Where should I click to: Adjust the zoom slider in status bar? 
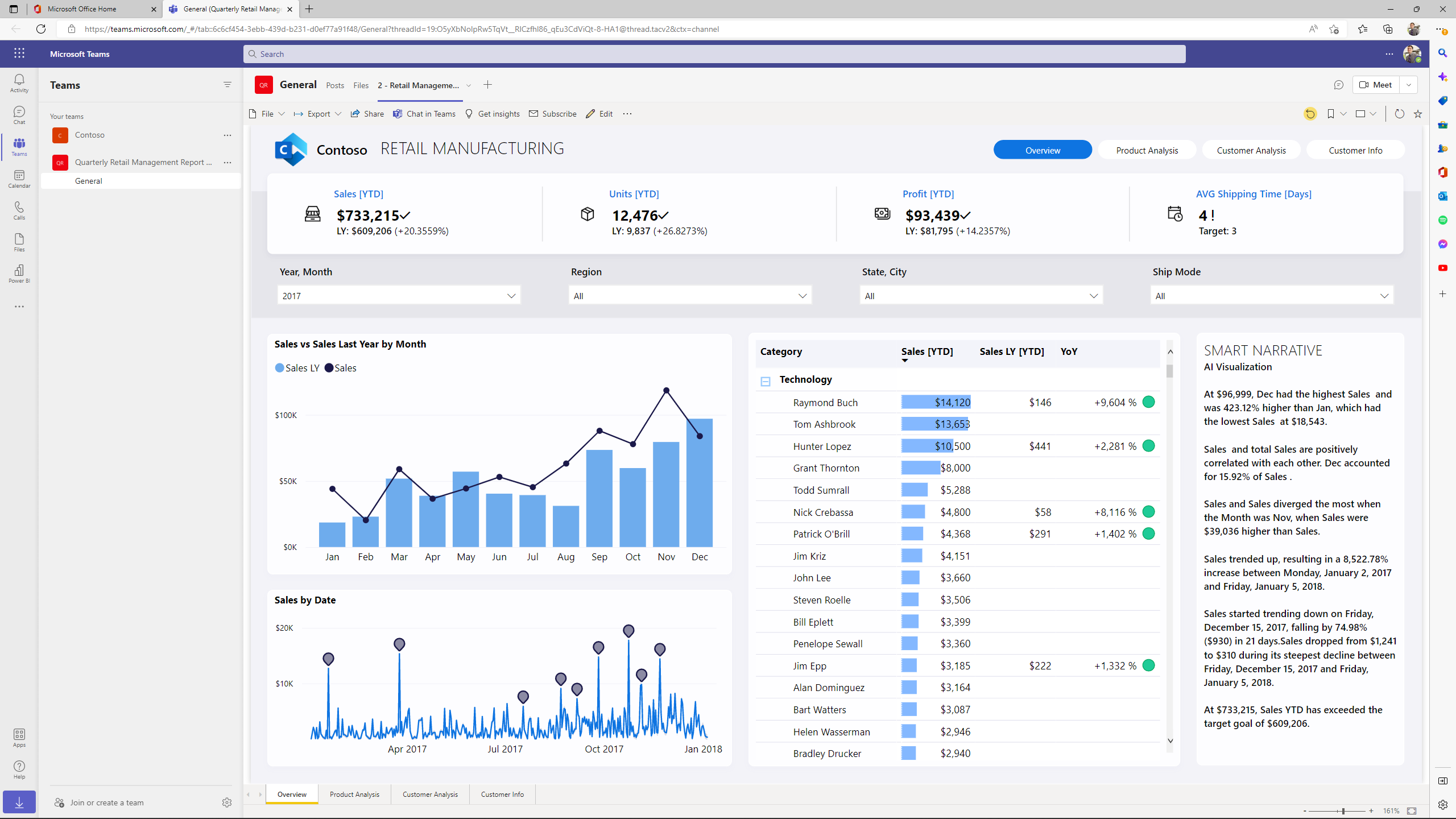point(1343,811)
